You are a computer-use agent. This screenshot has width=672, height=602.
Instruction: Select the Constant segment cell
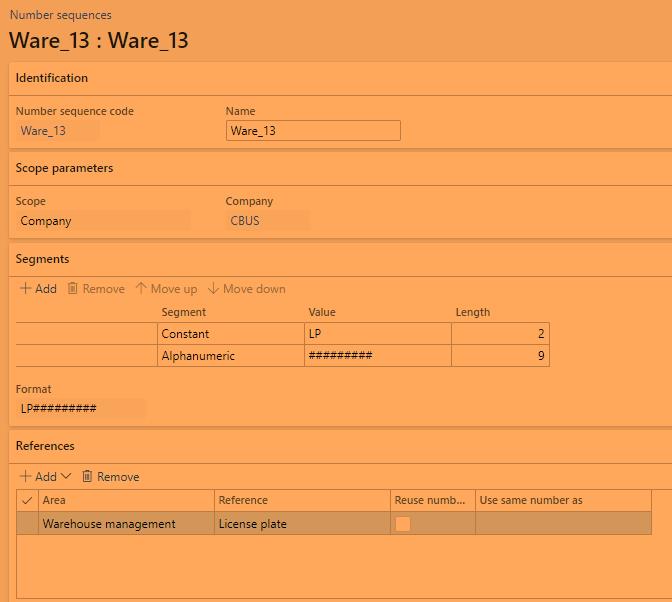(231, 334)
